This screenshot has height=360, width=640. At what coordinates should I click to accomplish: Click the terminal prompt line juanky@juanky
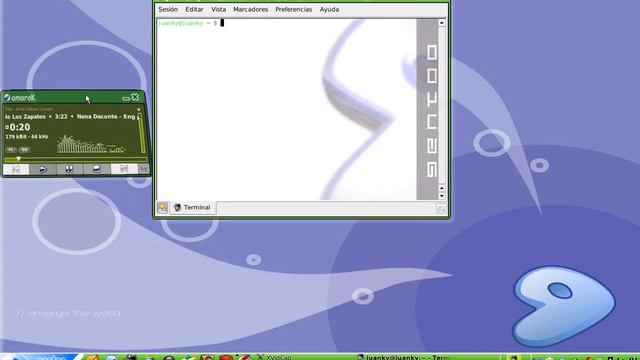coord(191,23)
